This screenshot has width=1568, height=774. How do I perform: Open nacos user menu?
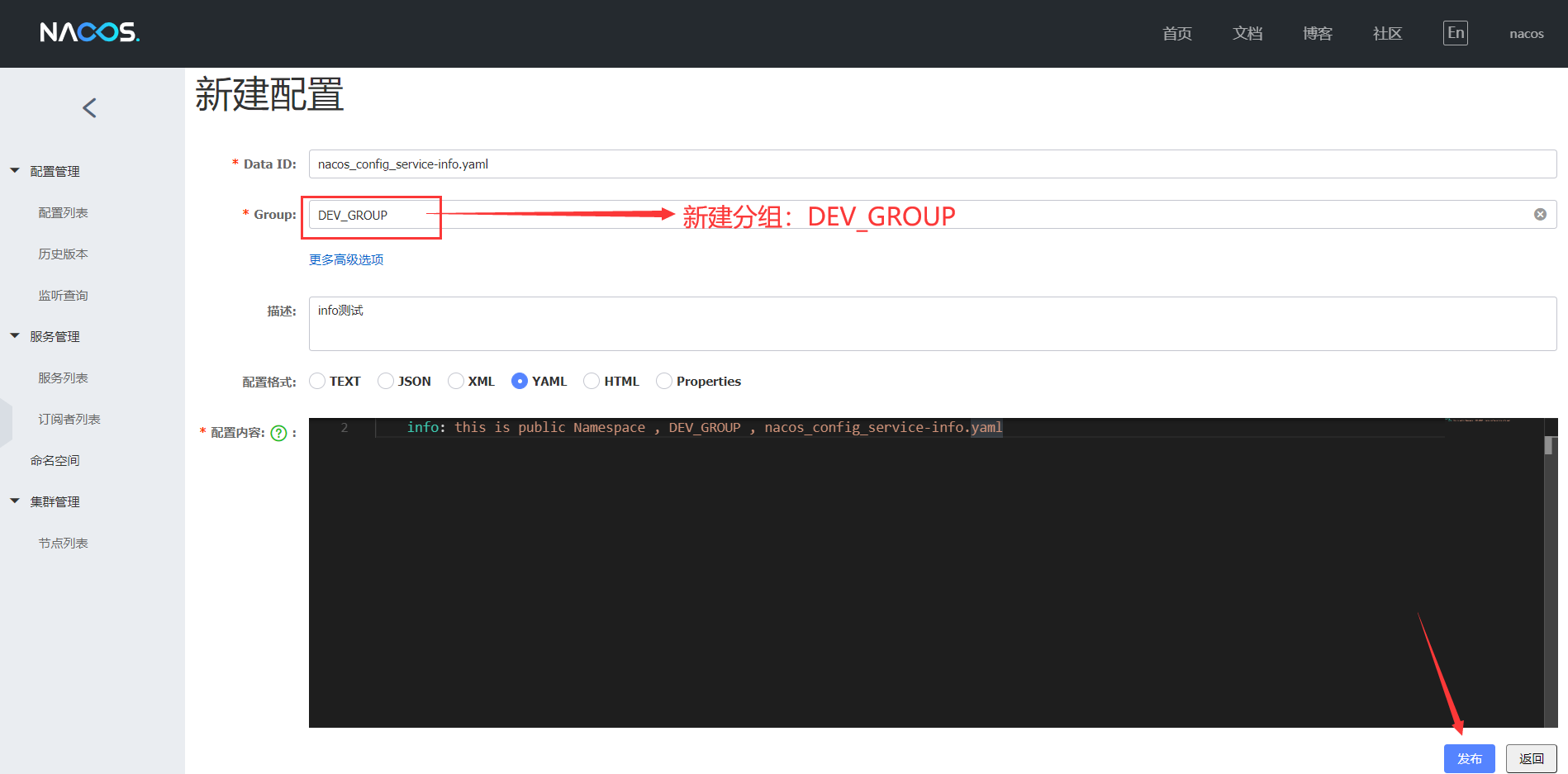[x=1527, y=34]
